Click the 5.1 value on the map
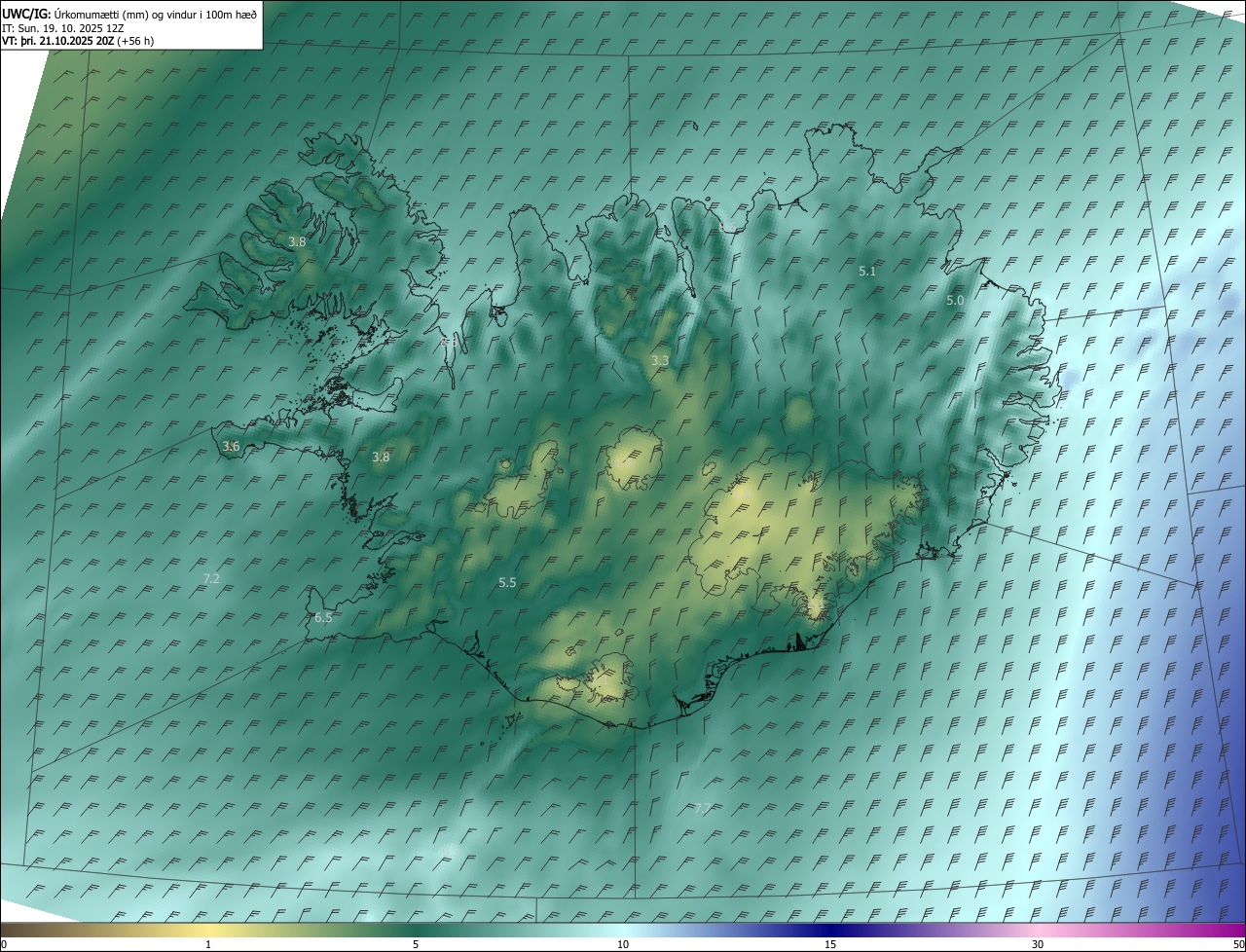Viewport: 1246px width, 952px height. pos(867,272)
